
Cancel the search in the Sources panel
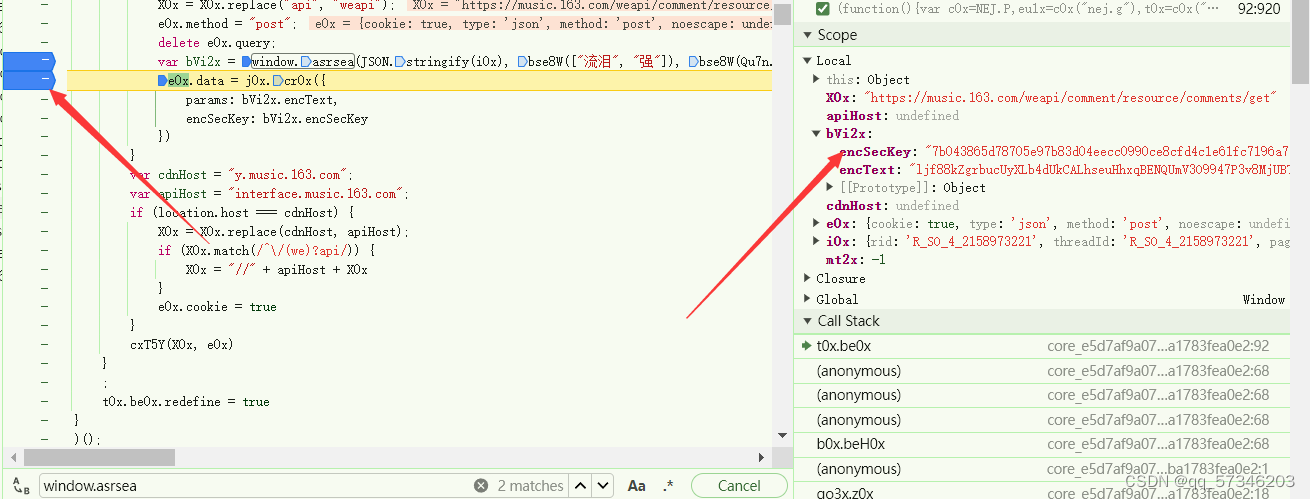739,486
